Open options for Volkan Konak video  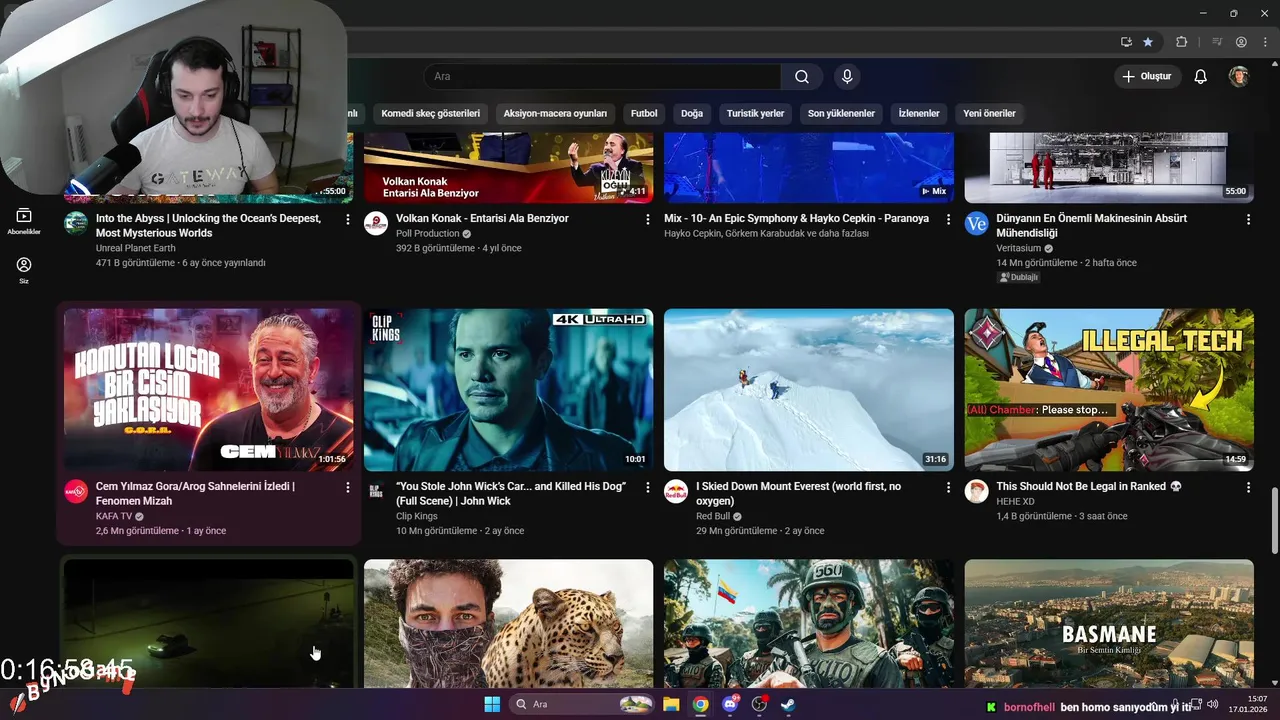(648, 219)
